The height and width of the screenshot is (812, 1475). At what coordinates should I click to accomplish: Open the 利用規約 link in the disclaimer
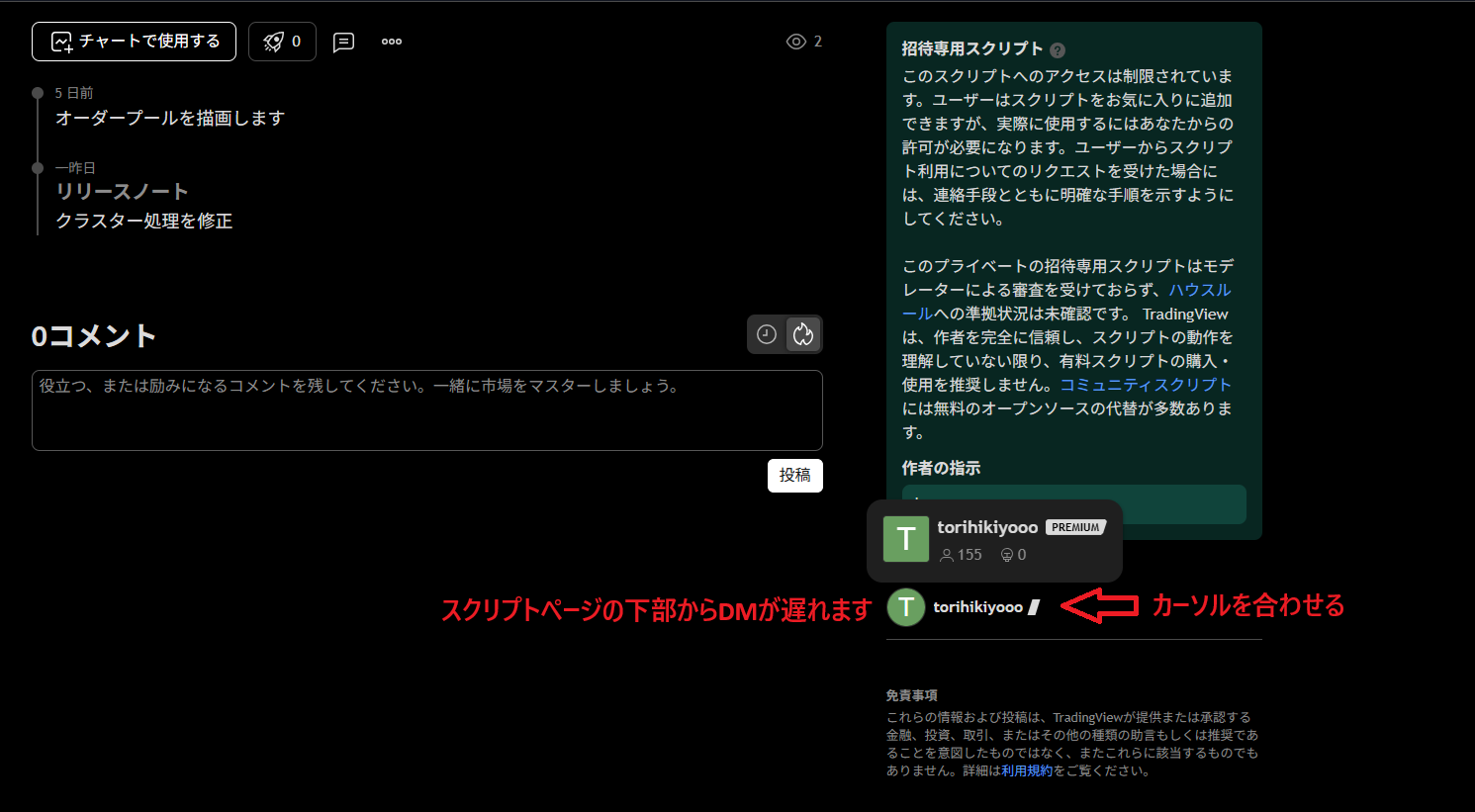point(1028,769)
